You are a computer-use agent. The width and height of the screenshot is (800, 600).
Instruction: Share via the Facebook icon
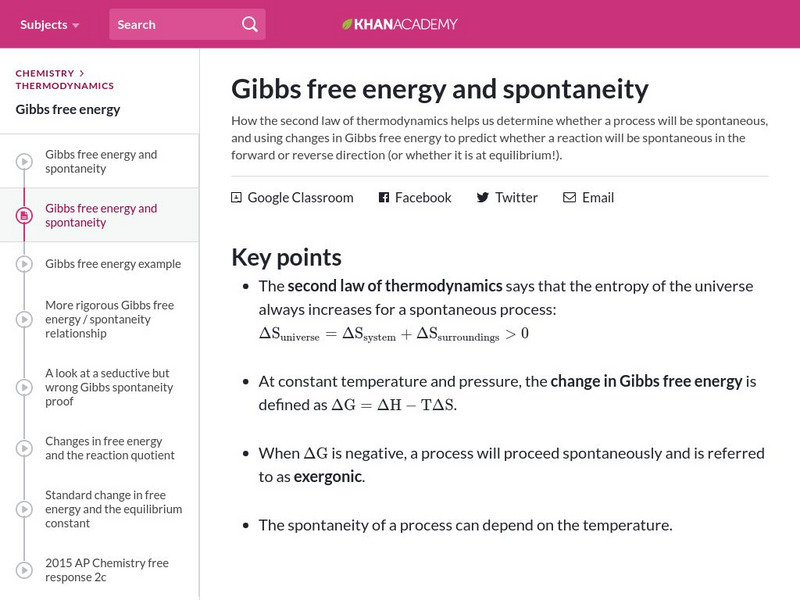[x=382, y=198]
